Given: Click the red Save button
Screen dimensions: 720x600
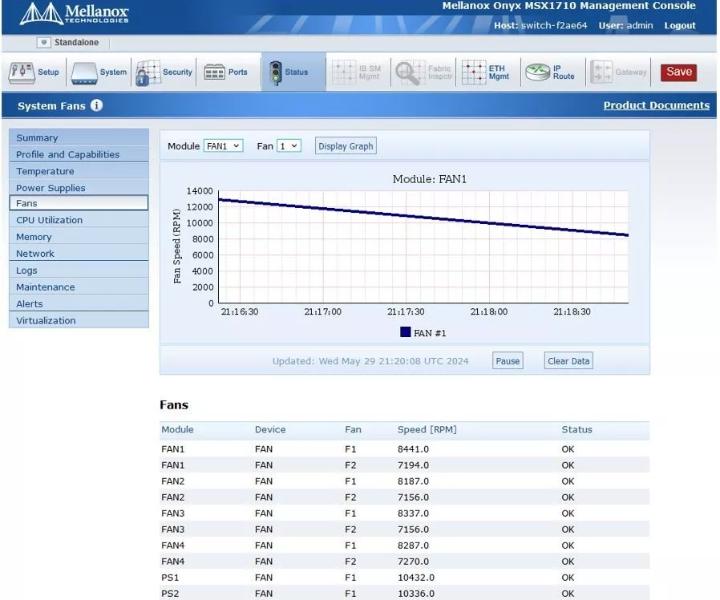Looking at the screenshot, I should tap(679, 72).
